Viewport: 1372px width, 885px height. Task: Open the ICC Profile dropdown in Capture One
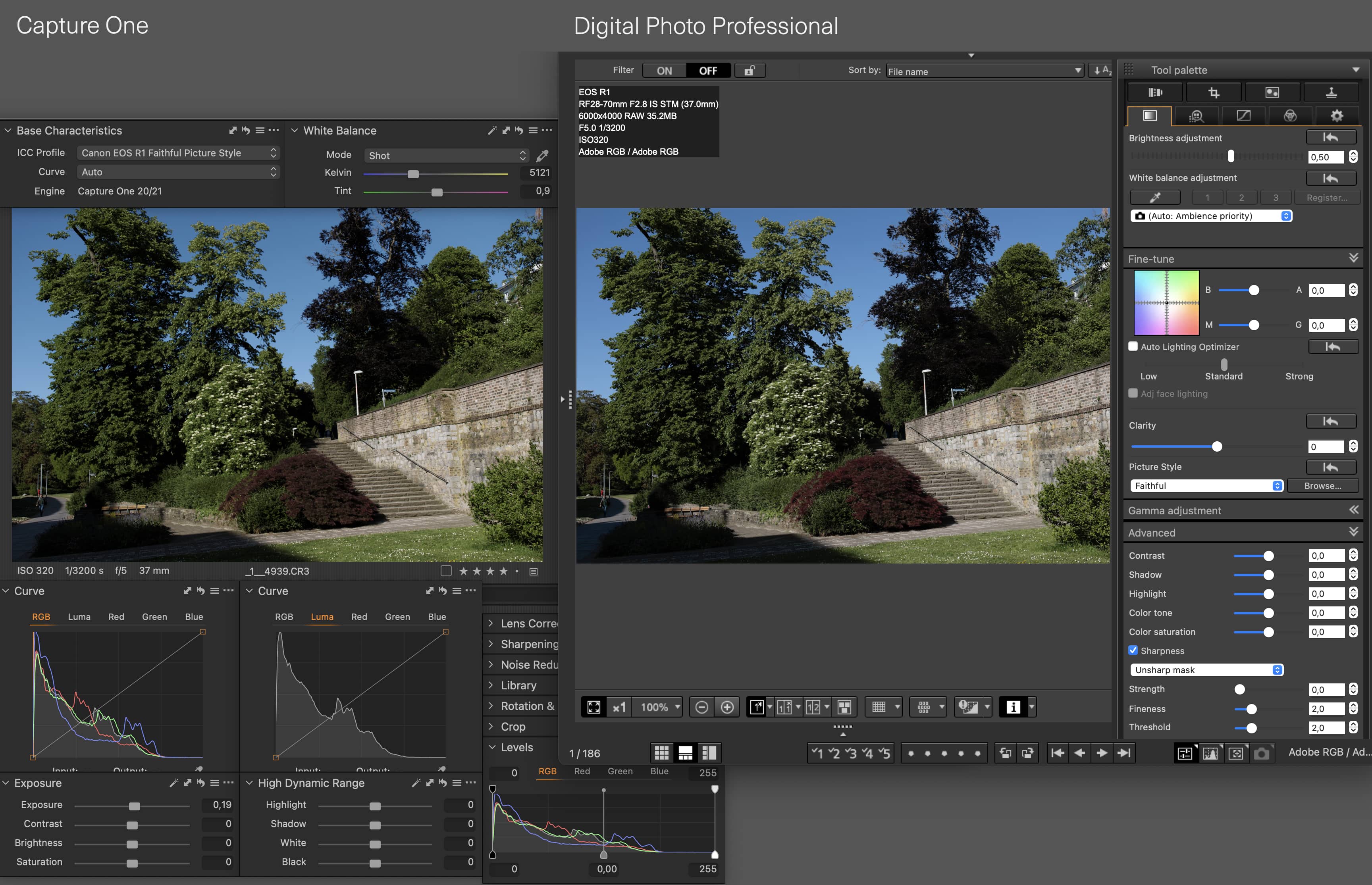click(x=178, y=153)
